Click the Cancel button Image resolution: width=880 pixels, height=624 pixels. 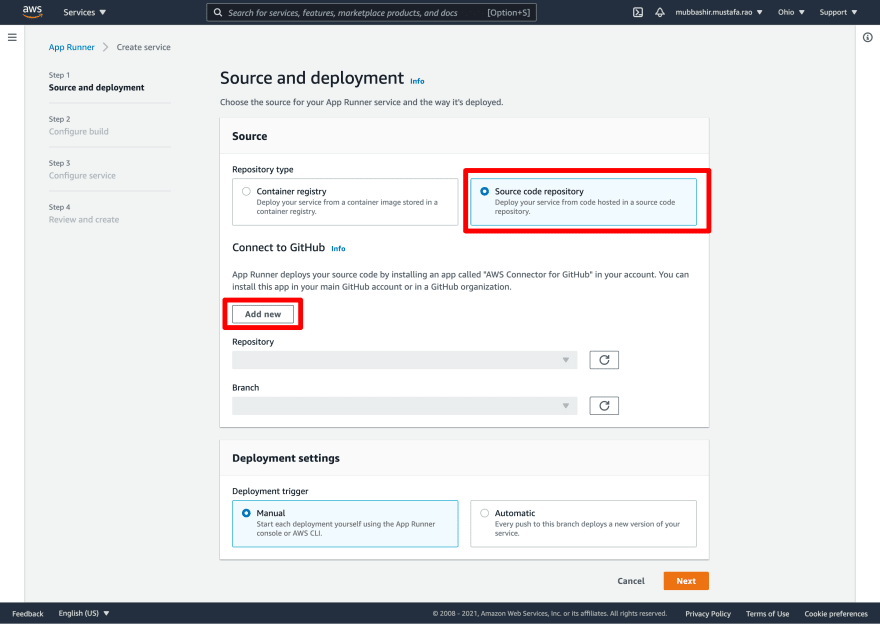pyautogui.click(x=631, y=581)
